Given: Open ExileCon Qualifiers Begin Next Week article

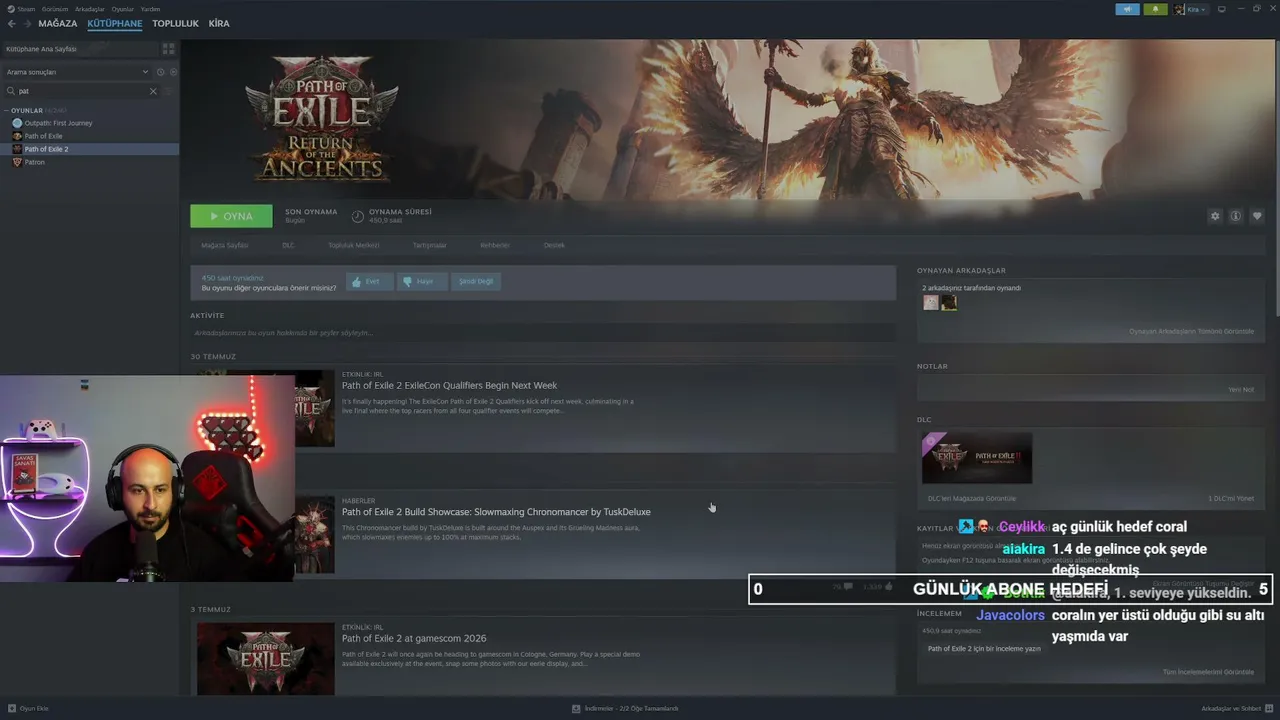Looking at the screenshot, I should [449, 385].
